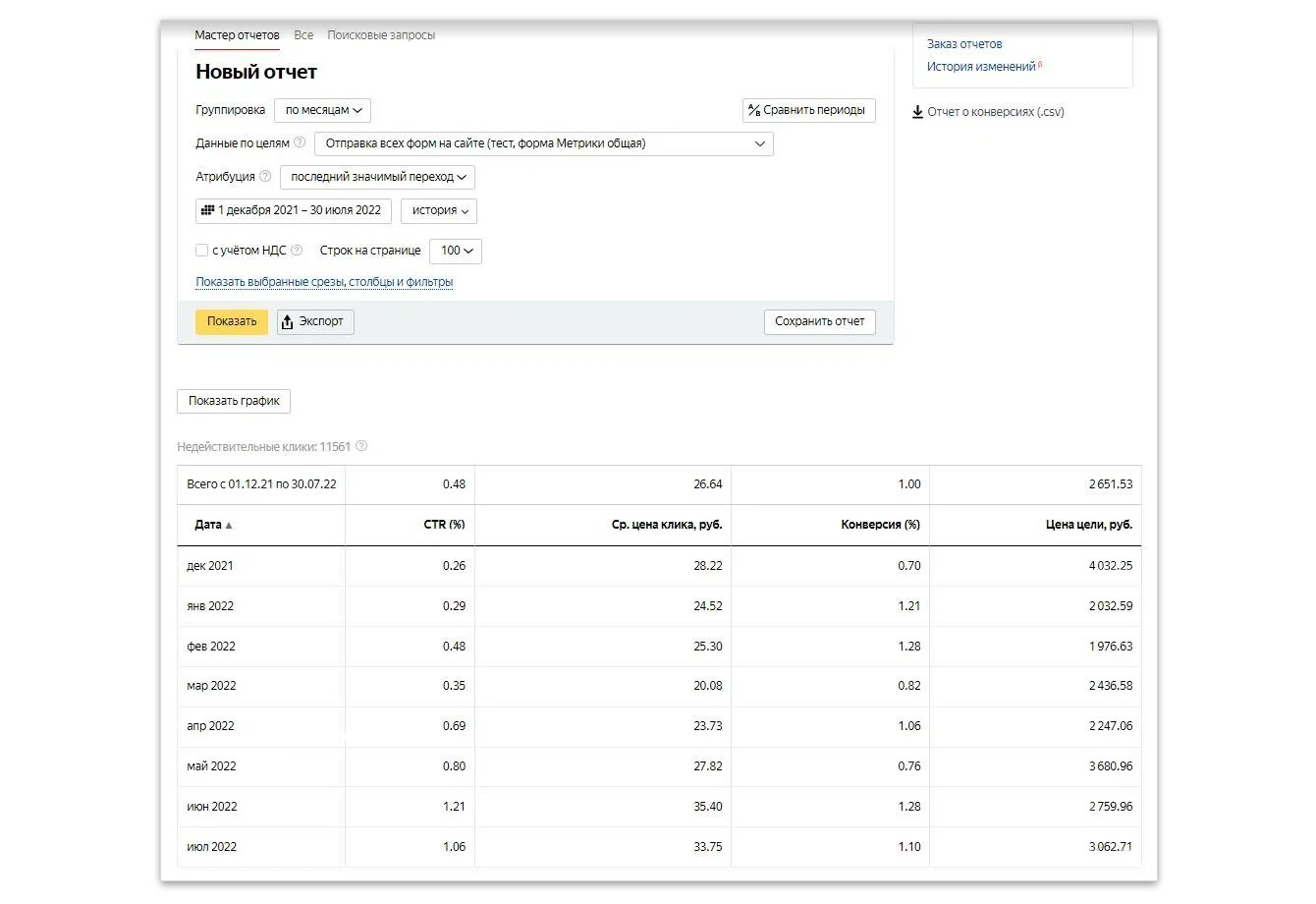Open the Группировка по месяцам dropdown

tap(322, 110)
